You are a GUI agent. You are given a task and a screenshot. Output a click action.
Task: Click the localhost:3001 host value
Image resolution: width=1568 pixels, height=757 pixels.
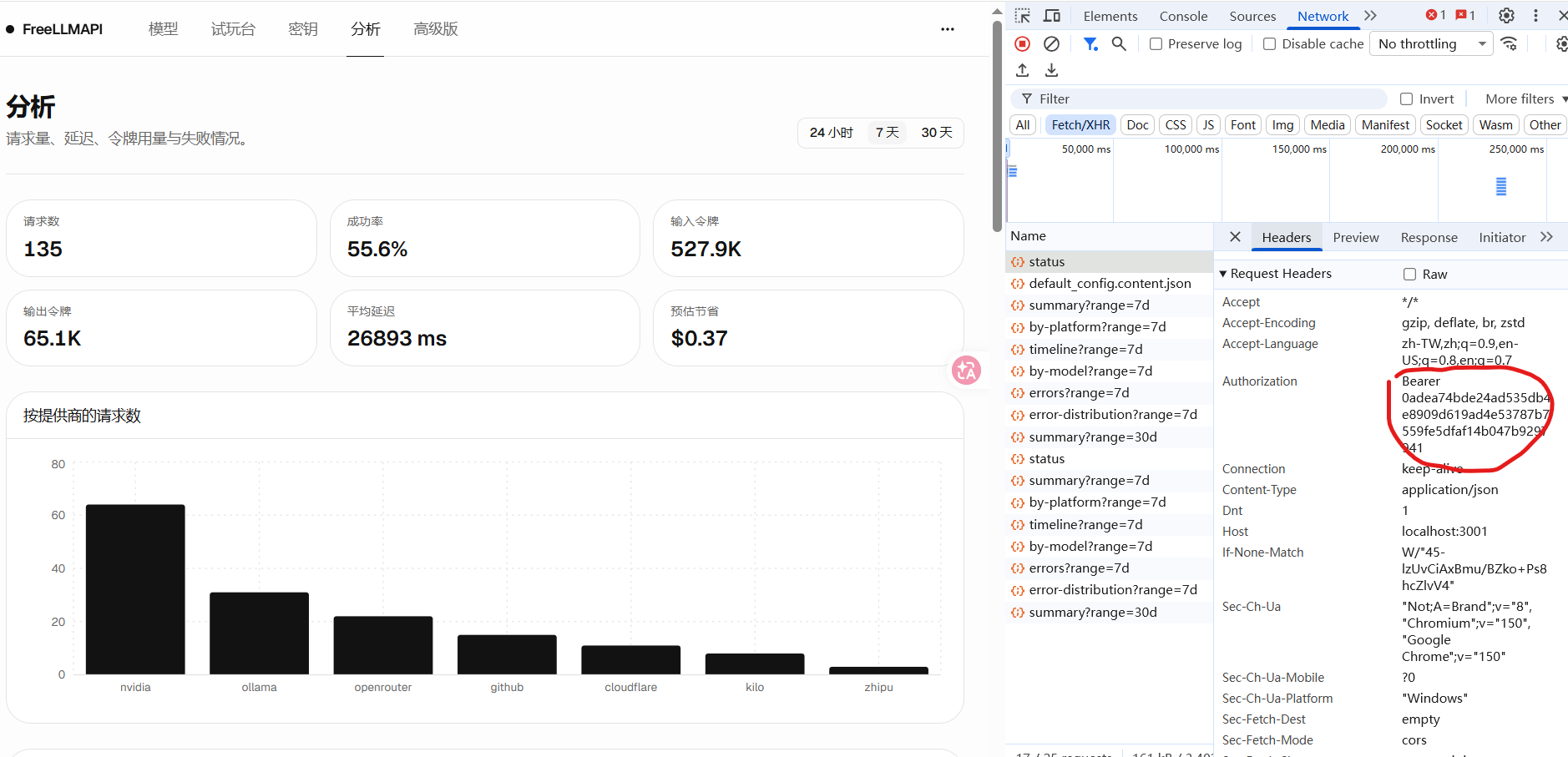(1444, 532)
